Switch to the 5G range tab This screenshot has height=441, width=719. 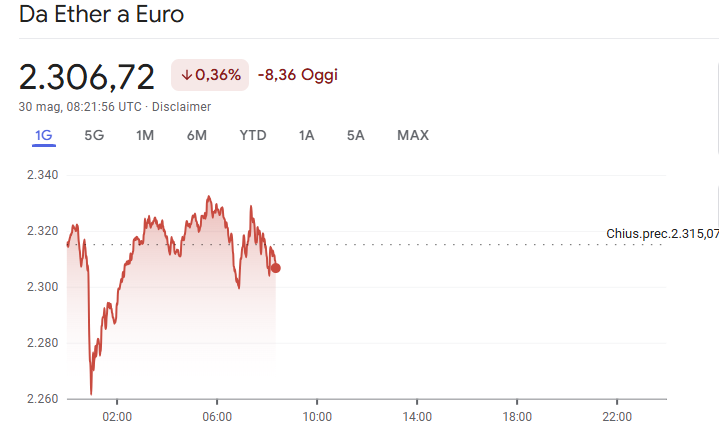pyautogui.click(x=94, y=135)
